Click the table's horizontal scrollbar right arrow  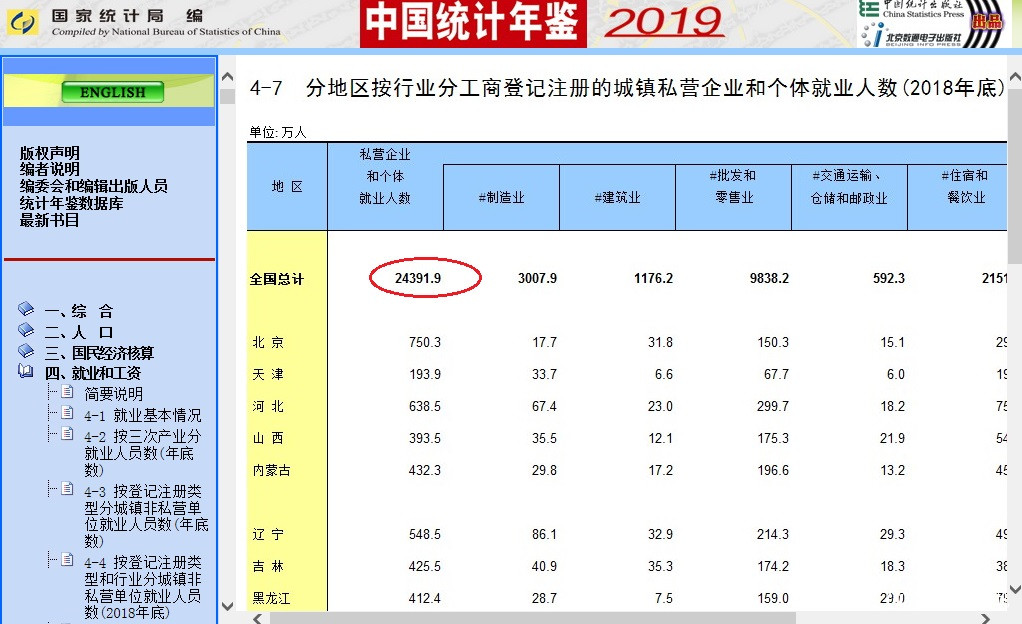pyautogui.click(x=985, y=618)
